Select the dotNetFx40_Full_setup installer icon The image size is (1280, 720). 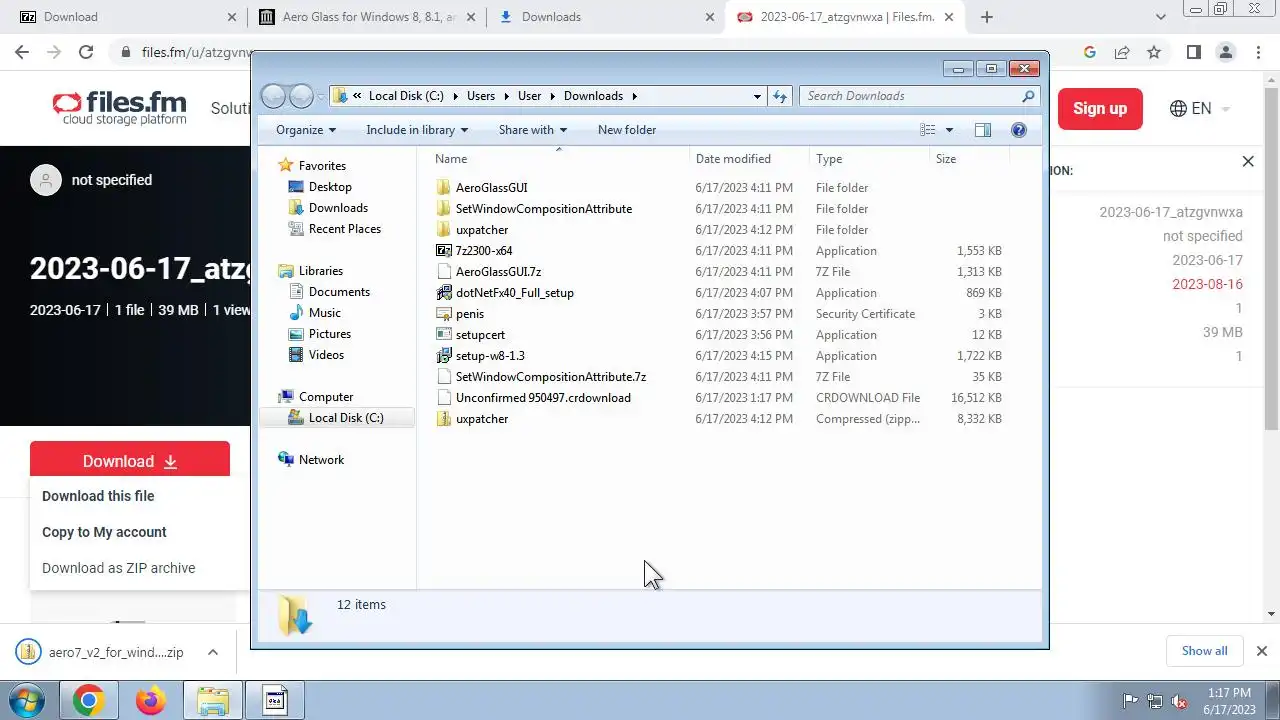tap(444, 293)
